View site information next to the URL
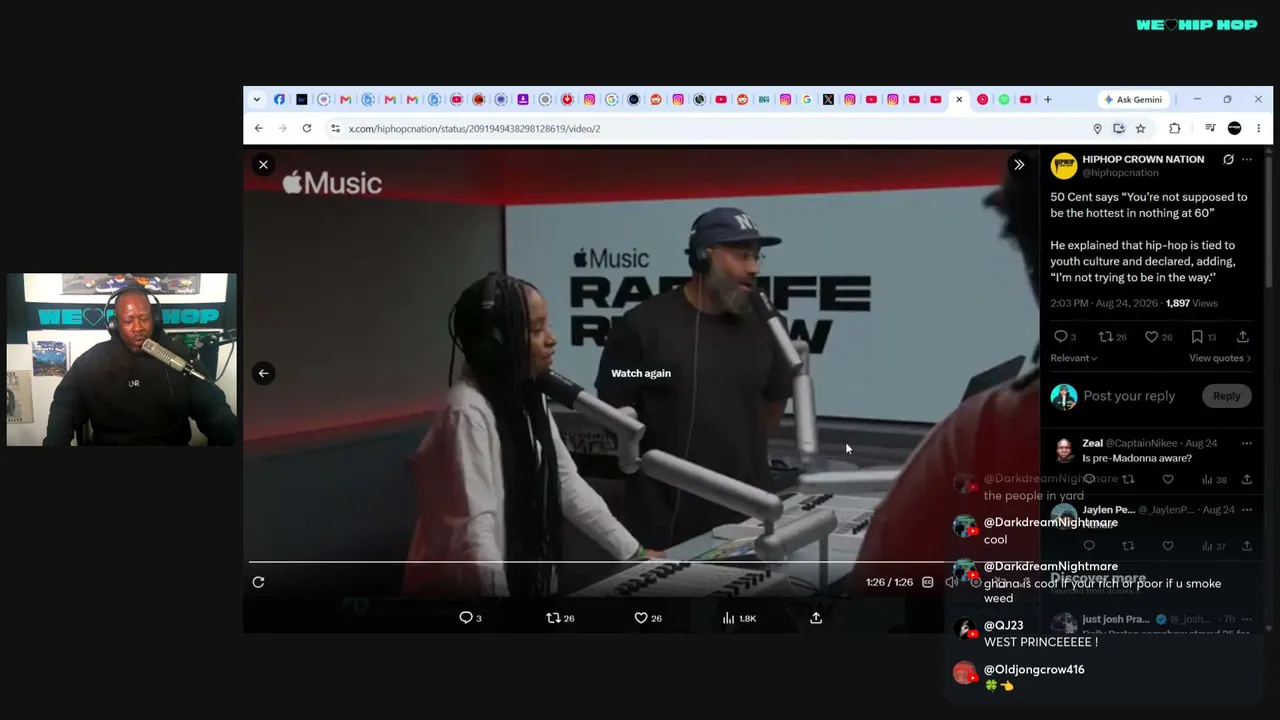The height and width of the screenshot is (720, 1280). point(336,128)
